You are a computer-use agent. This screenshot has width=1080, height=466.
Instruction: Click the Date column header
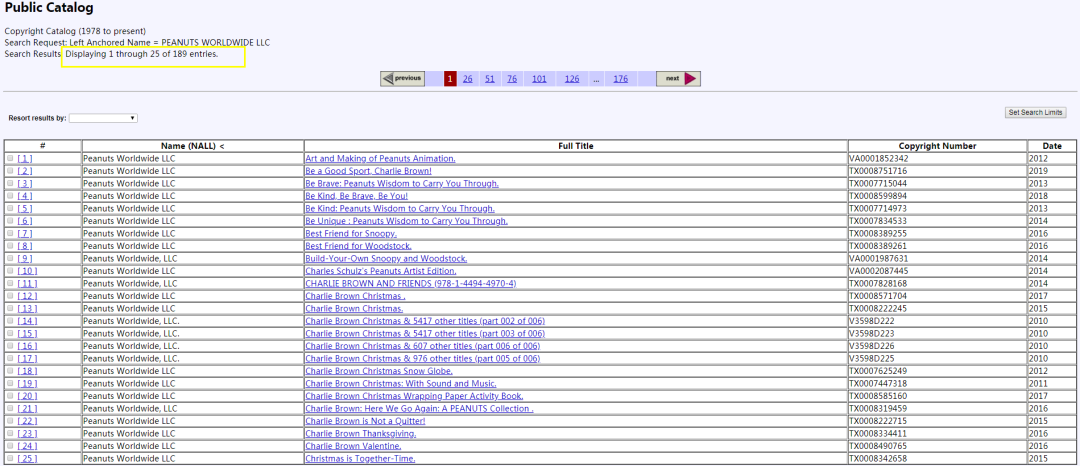(1051, 146)
